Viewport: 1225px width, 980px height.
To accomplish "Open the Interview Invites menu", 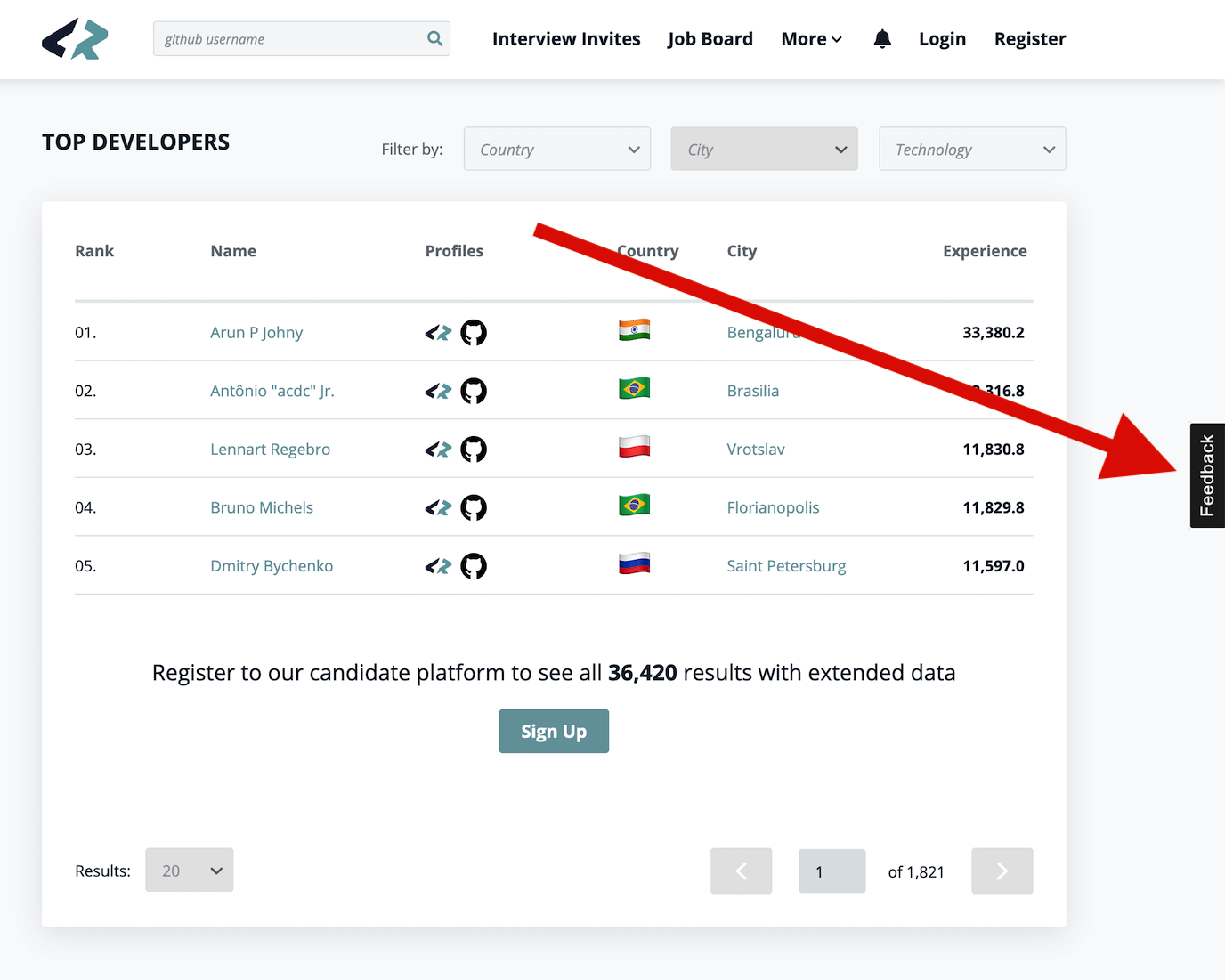I will (x=566, y=38).
